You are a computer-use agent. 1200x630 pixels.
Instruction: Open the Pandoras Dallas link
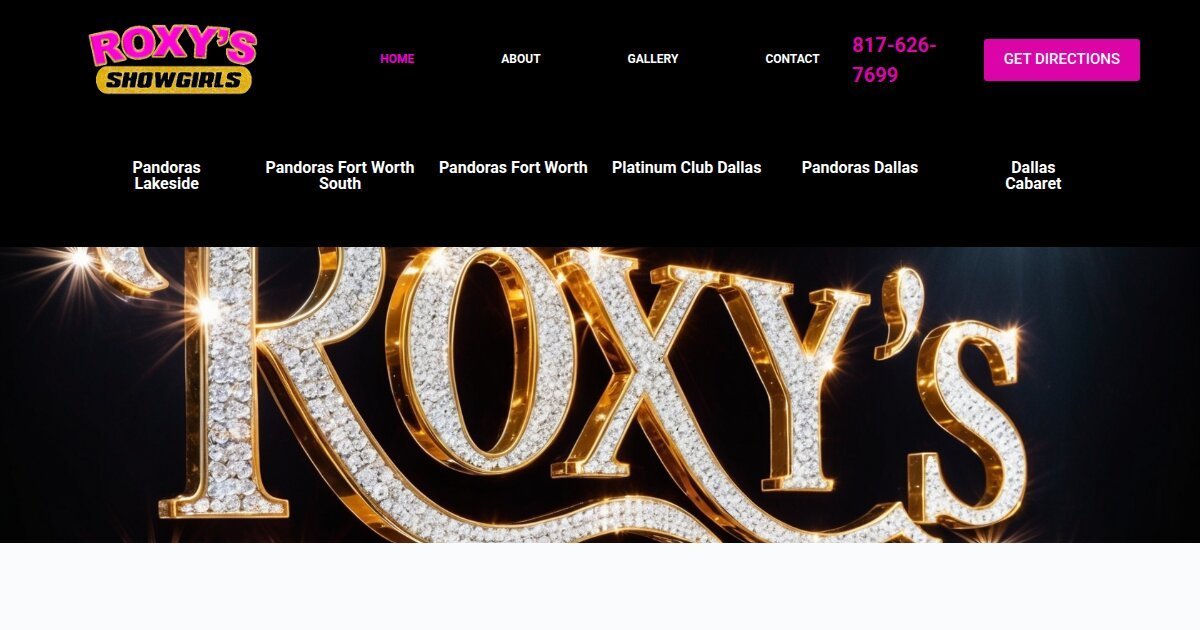[860, 168]
